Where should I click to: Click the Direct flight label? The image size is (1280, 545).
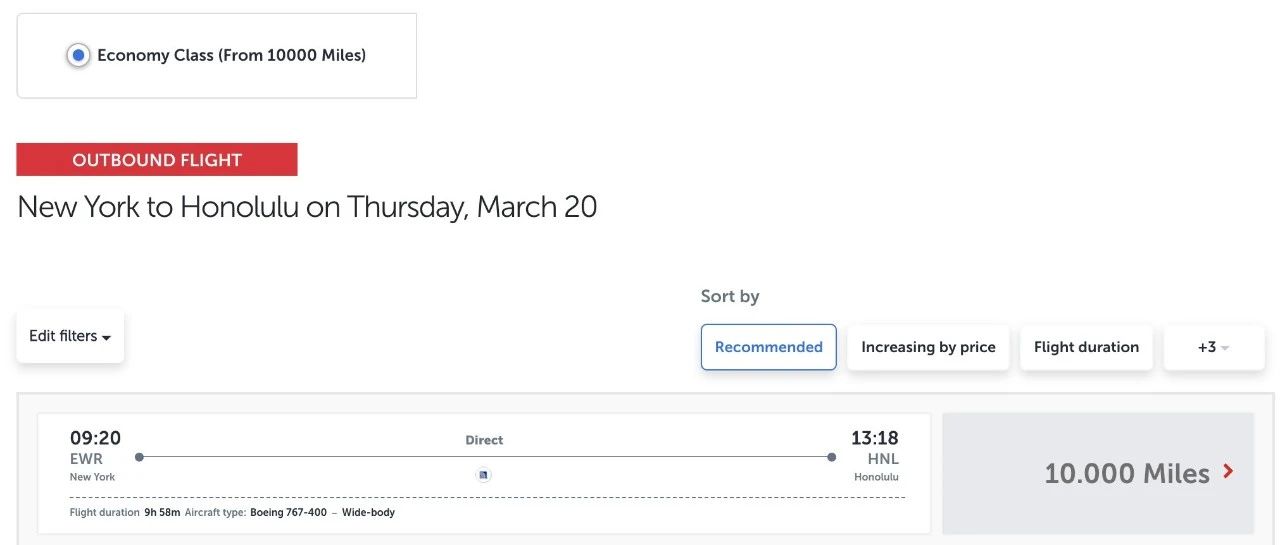pyautogui.click(x=484, y=440)
